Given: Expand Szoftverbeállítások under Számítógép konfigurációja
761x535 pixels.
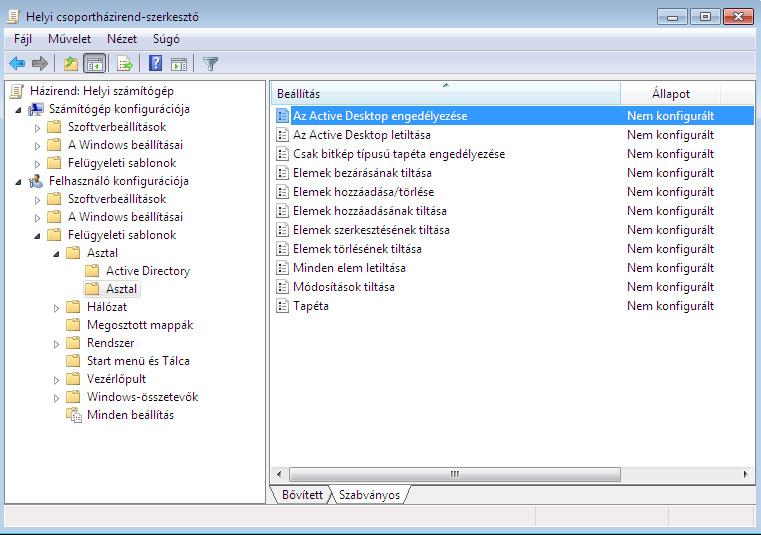Looking at the screenshot, I should (37, 128).
